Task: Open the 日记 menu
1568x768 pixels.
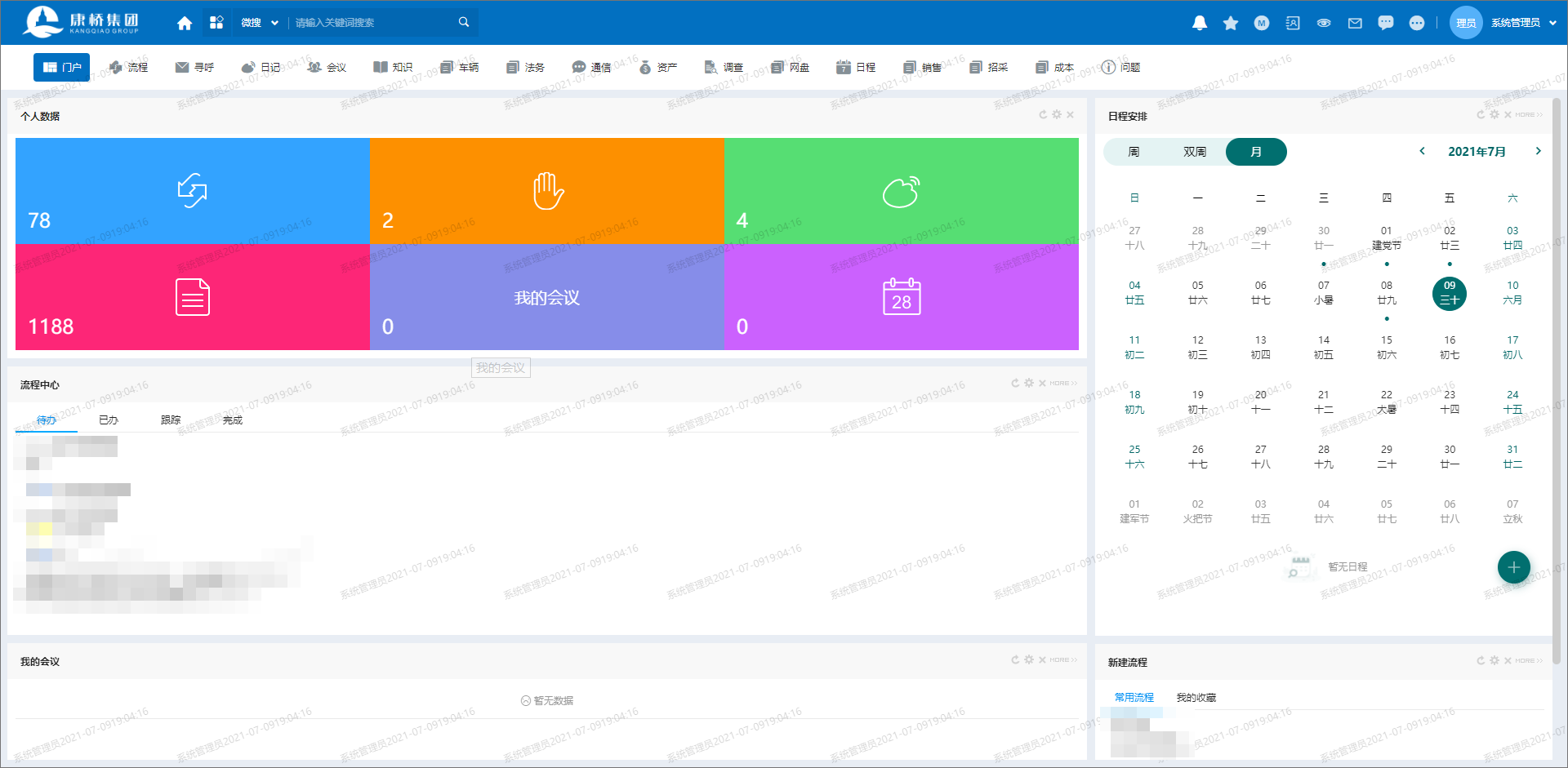Action: [261, 67]
